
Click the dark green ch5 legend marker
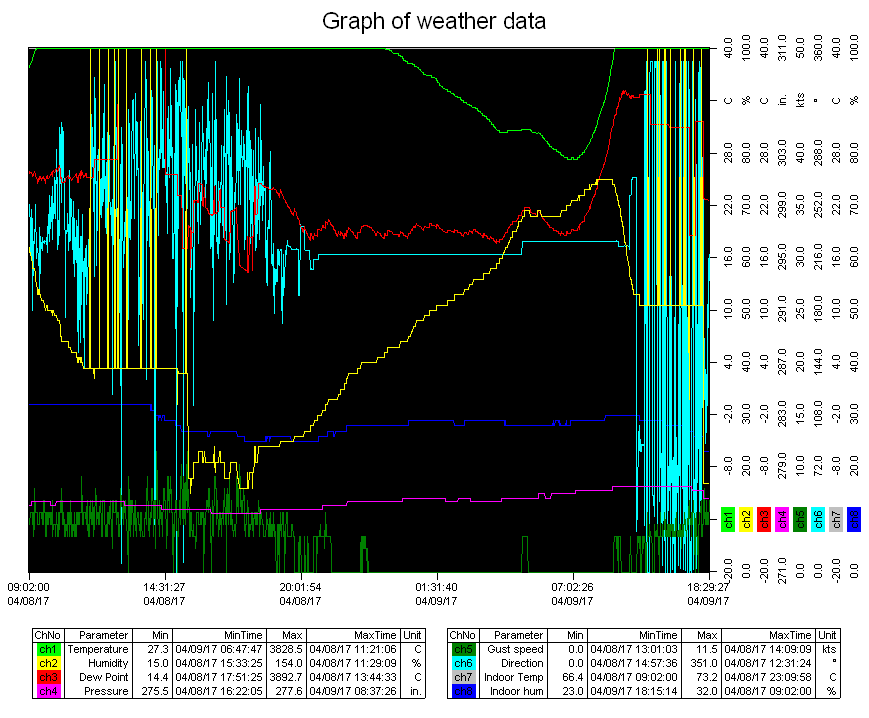799,519
